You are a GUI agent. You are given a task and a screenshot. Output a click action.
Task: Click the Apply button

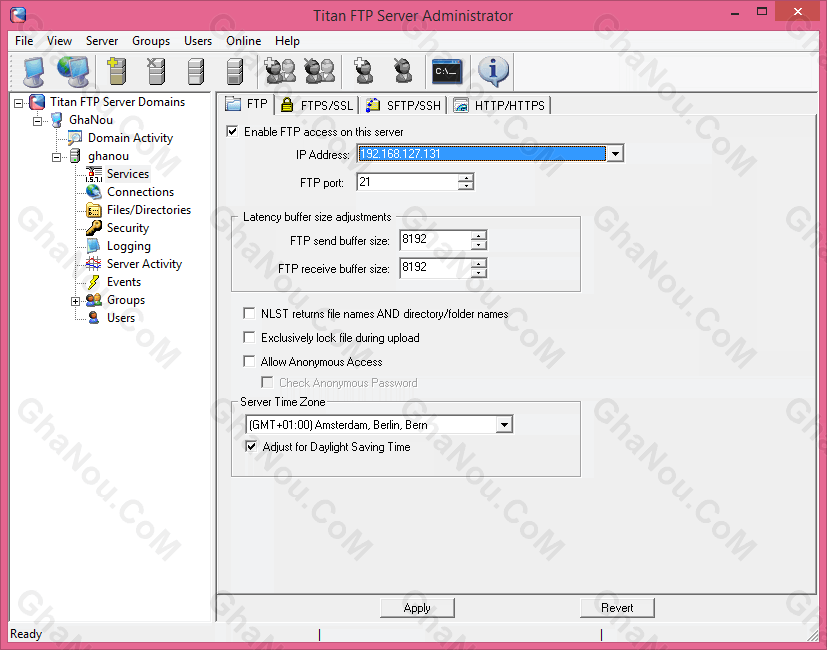417,608
